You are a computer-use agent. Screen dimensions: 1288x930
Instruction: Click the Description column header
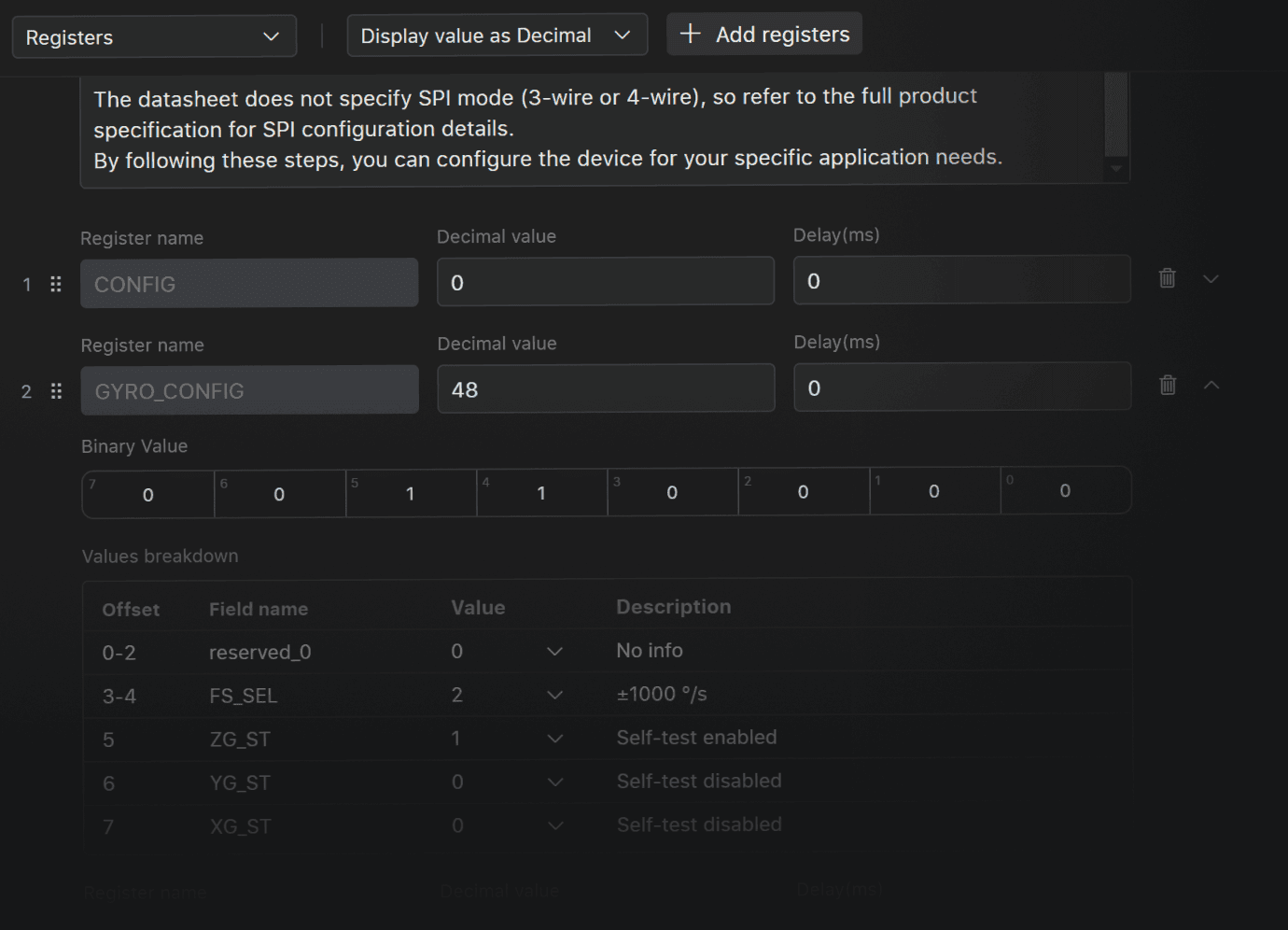[674, 607]
